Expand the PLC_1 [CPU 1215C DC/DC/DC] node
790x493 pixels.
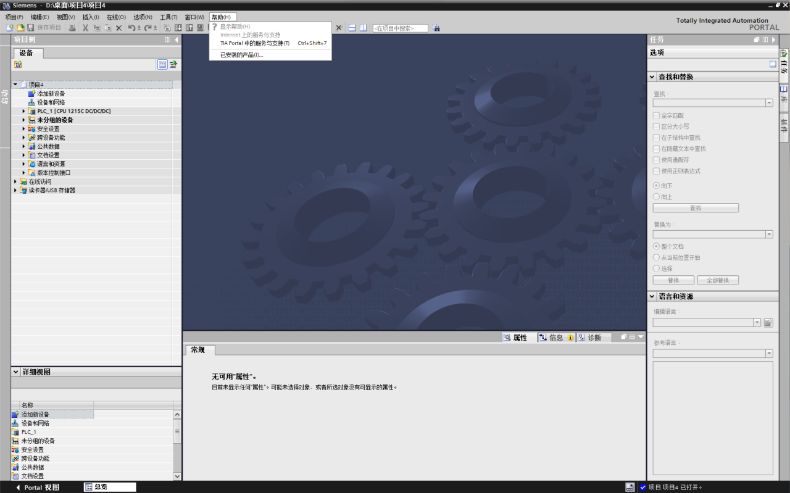23,111
